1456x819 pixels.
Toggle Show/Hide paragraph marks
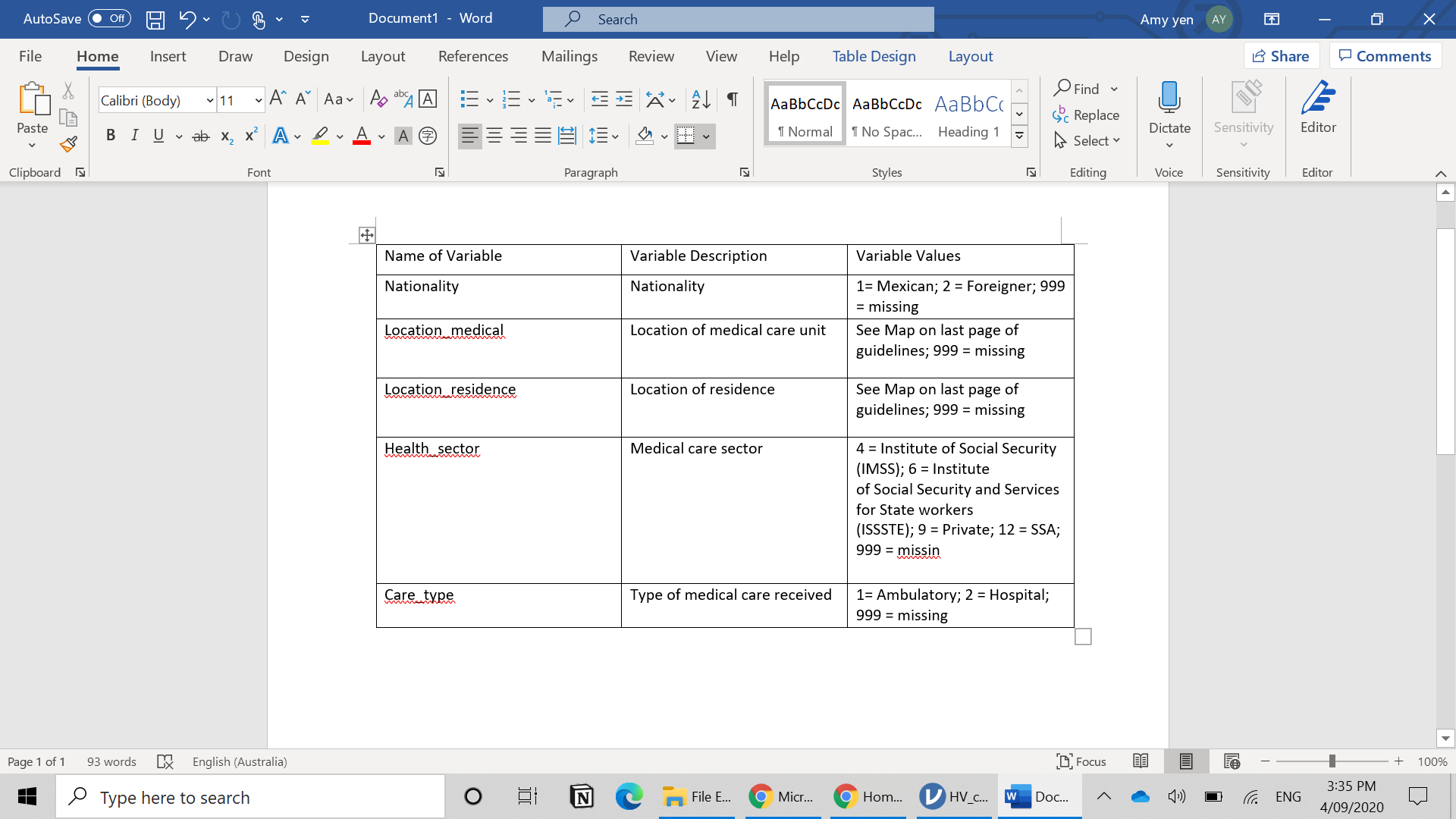[733, 99]
